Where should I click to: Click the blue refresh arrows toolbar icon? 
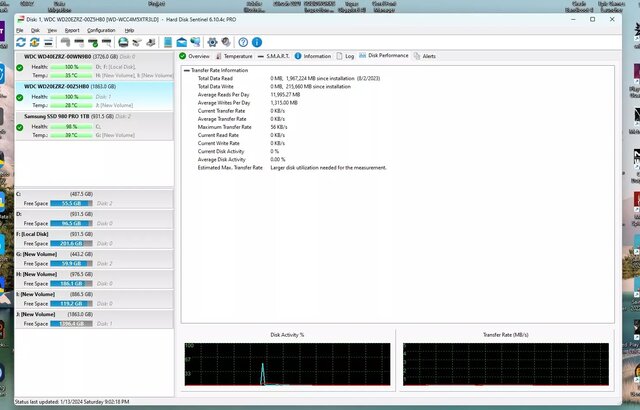[21, 42]
